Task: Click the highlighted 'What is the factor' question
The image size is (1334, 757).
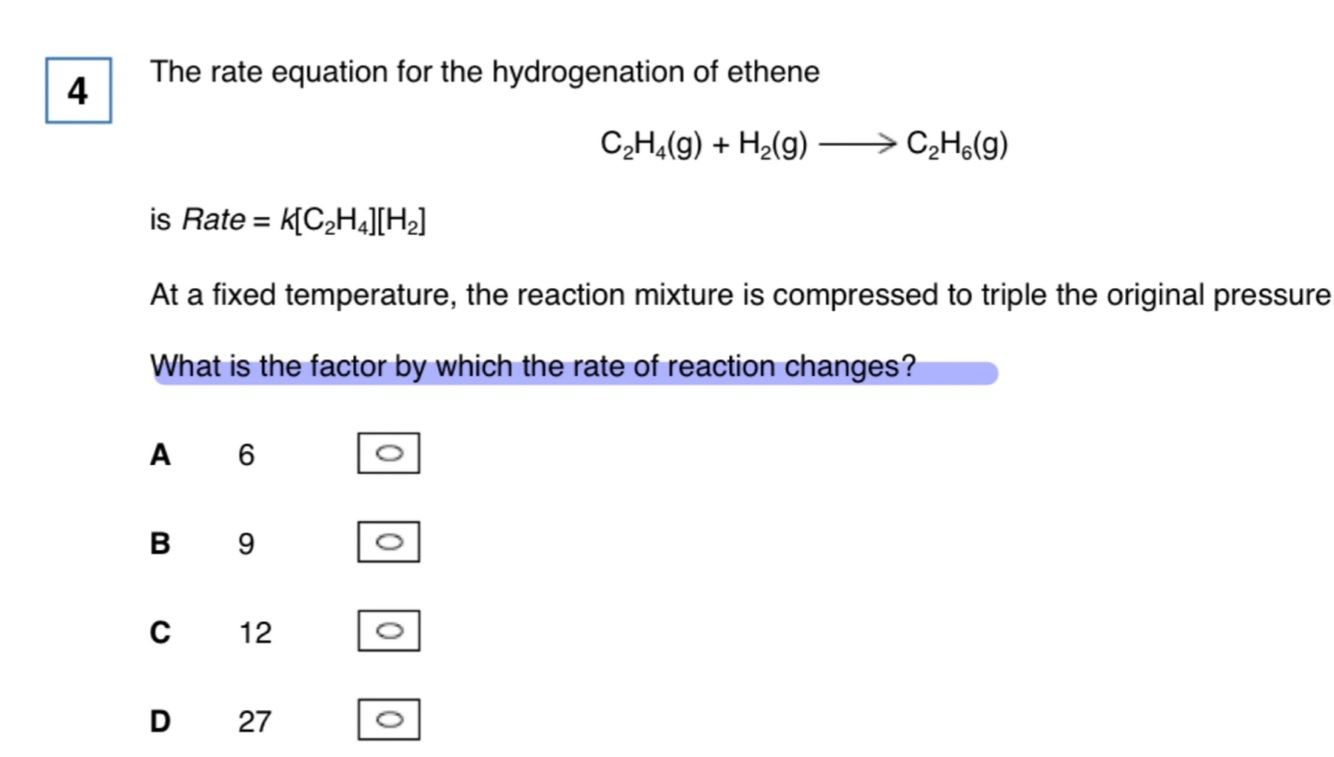Action: pos(534,368)
